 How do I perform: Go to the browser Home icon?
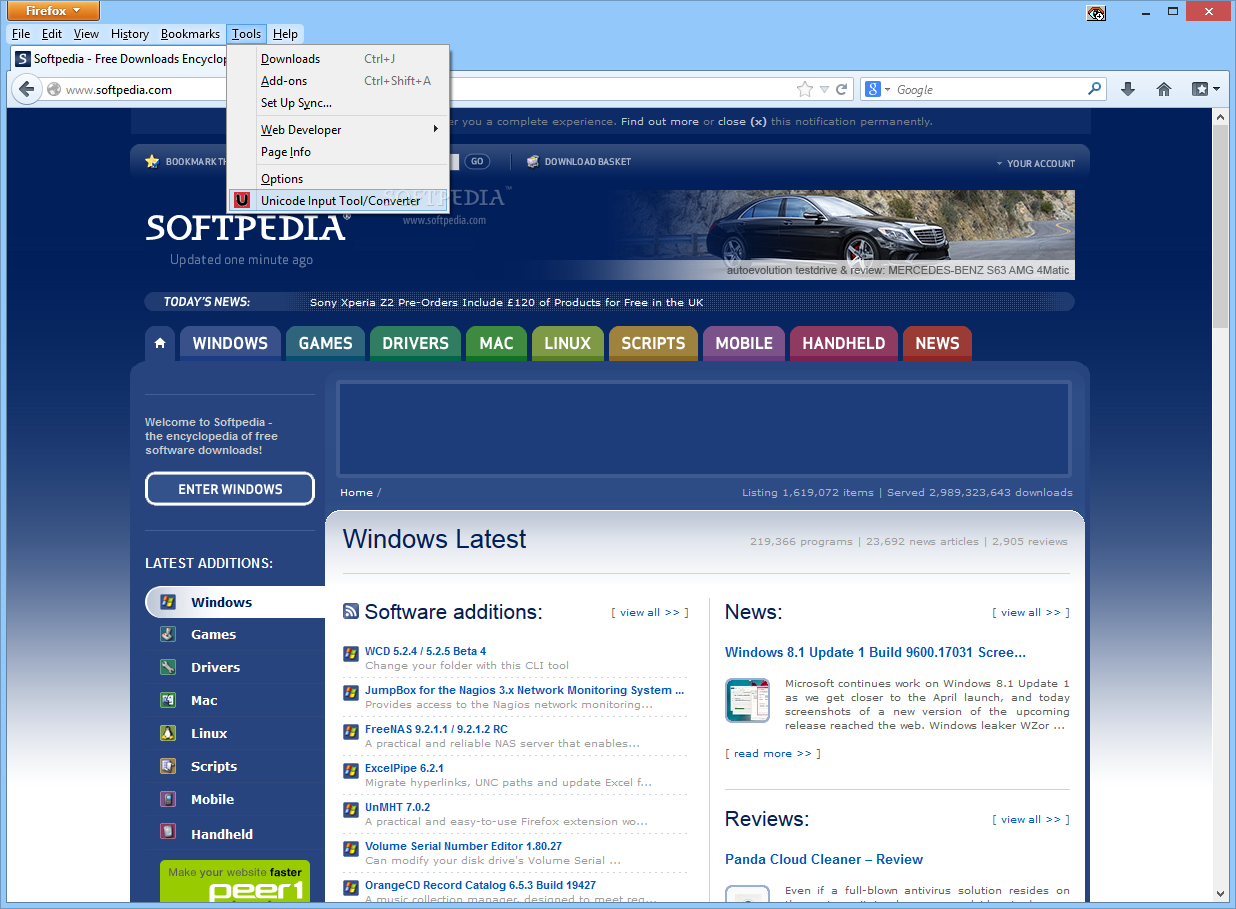(x=1164, y=89)
